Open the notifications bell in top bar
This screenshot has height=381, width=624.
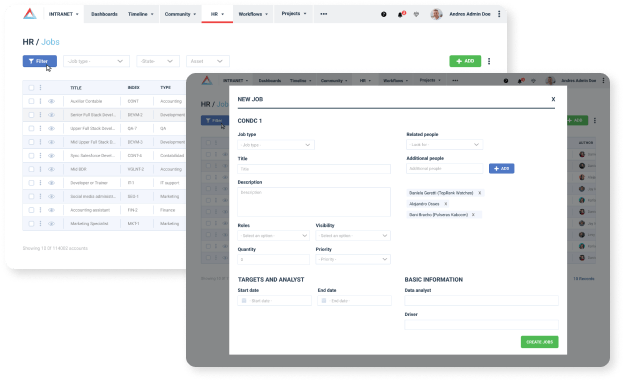(x=400, y=14)
